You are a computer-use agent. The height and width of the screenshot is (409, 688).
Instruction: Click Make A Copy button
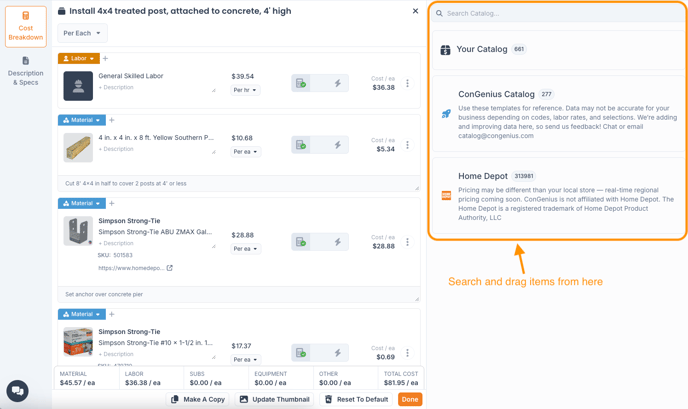click(198, 399)
